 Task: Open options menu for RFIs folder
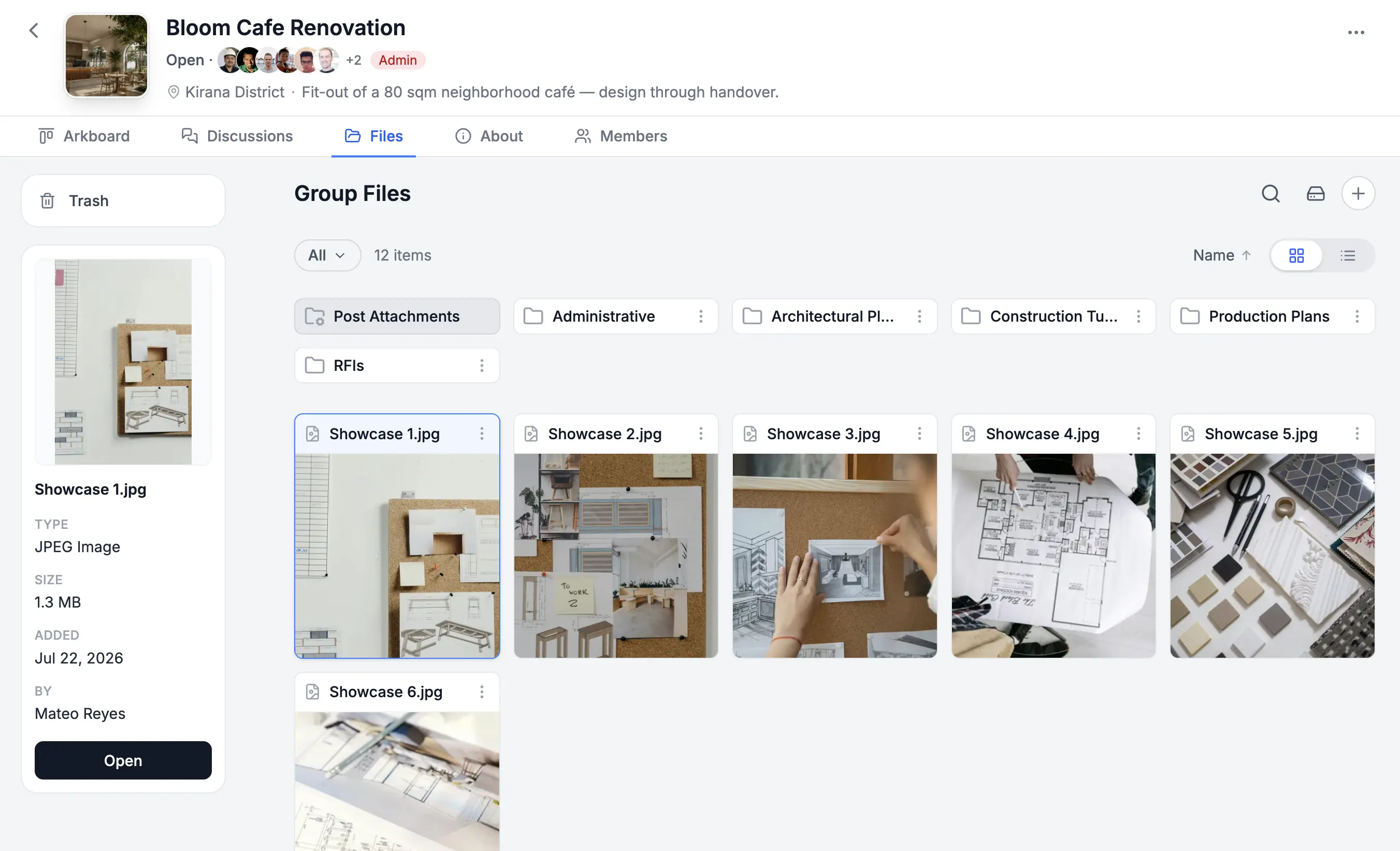[481, 365]
